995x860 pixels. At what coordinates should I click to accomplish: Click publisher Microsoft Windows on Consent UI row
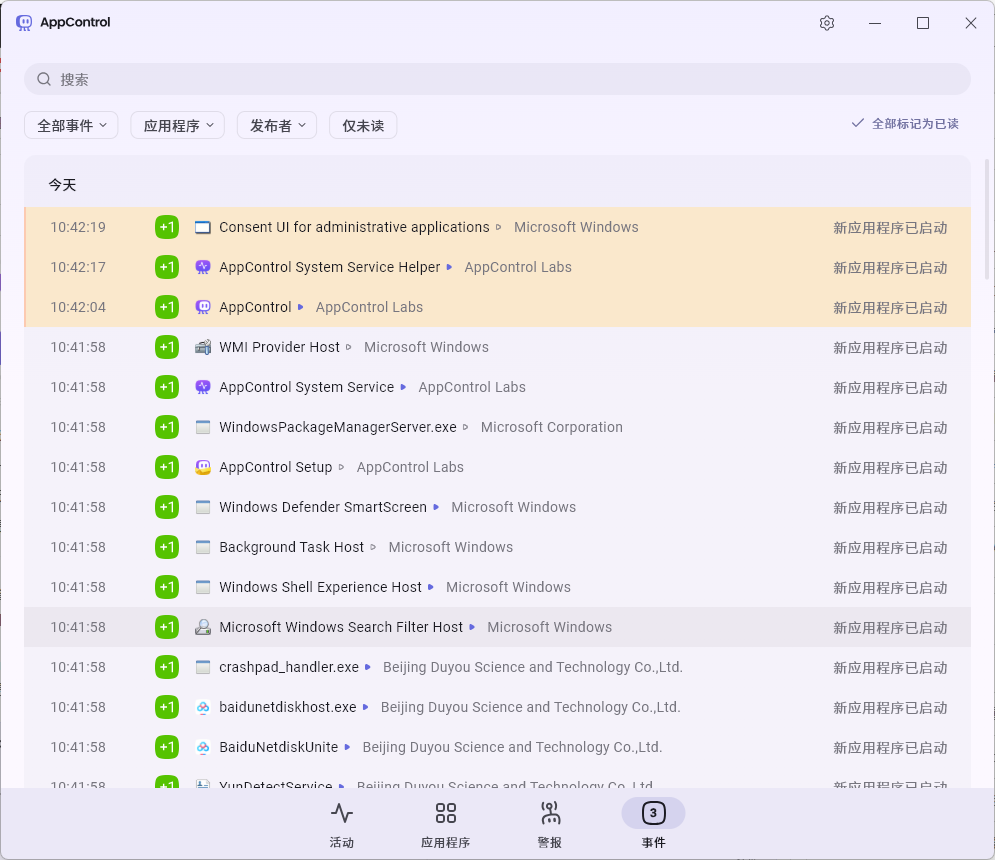tap(576, 227)
